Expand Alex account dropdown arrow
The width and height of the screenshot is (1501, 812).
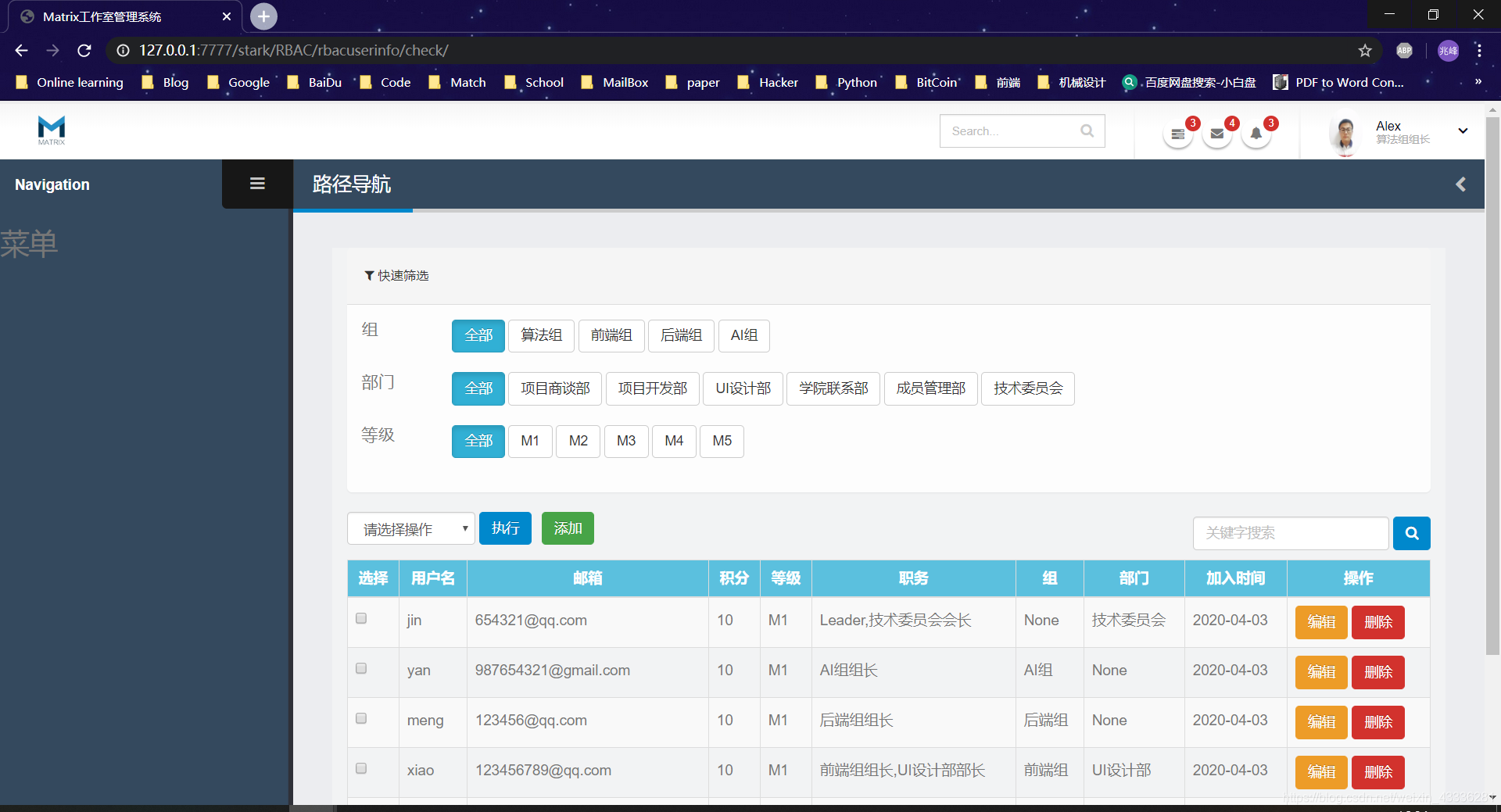coord(1463,131)
